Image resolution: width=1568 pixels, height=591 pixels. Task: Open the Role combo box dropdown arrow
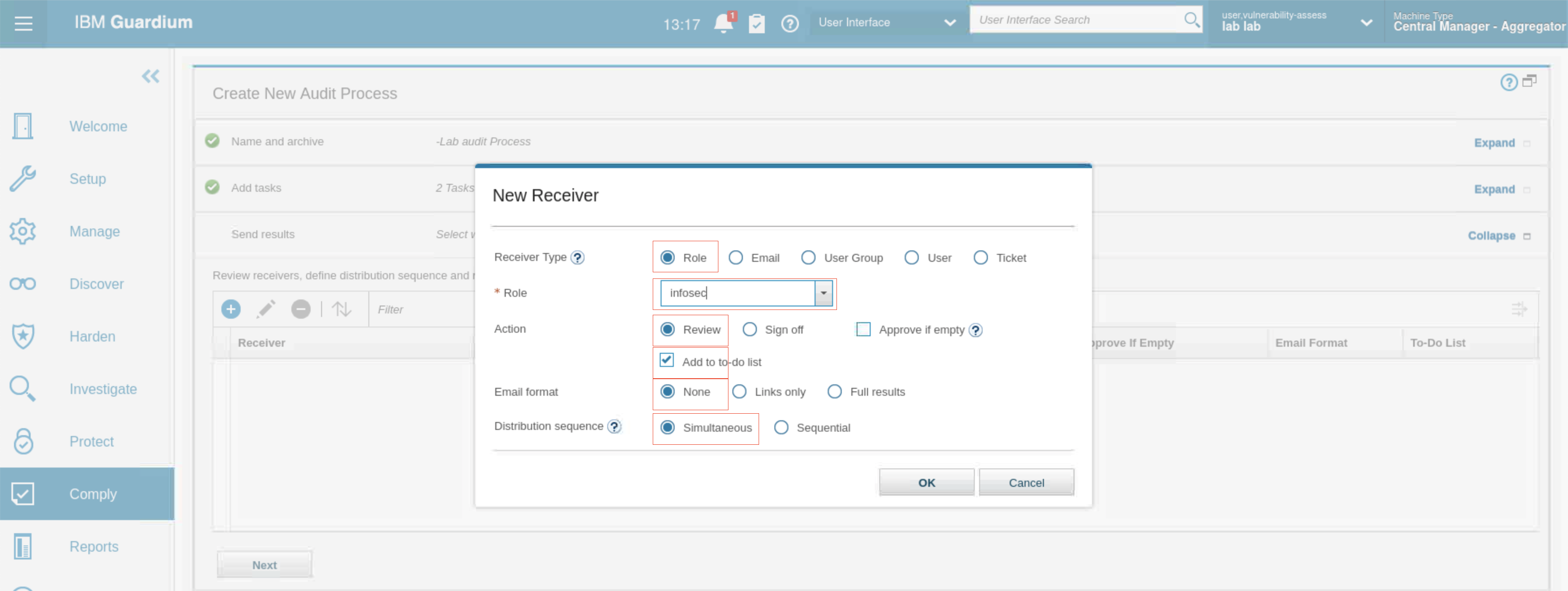[823, 293]
